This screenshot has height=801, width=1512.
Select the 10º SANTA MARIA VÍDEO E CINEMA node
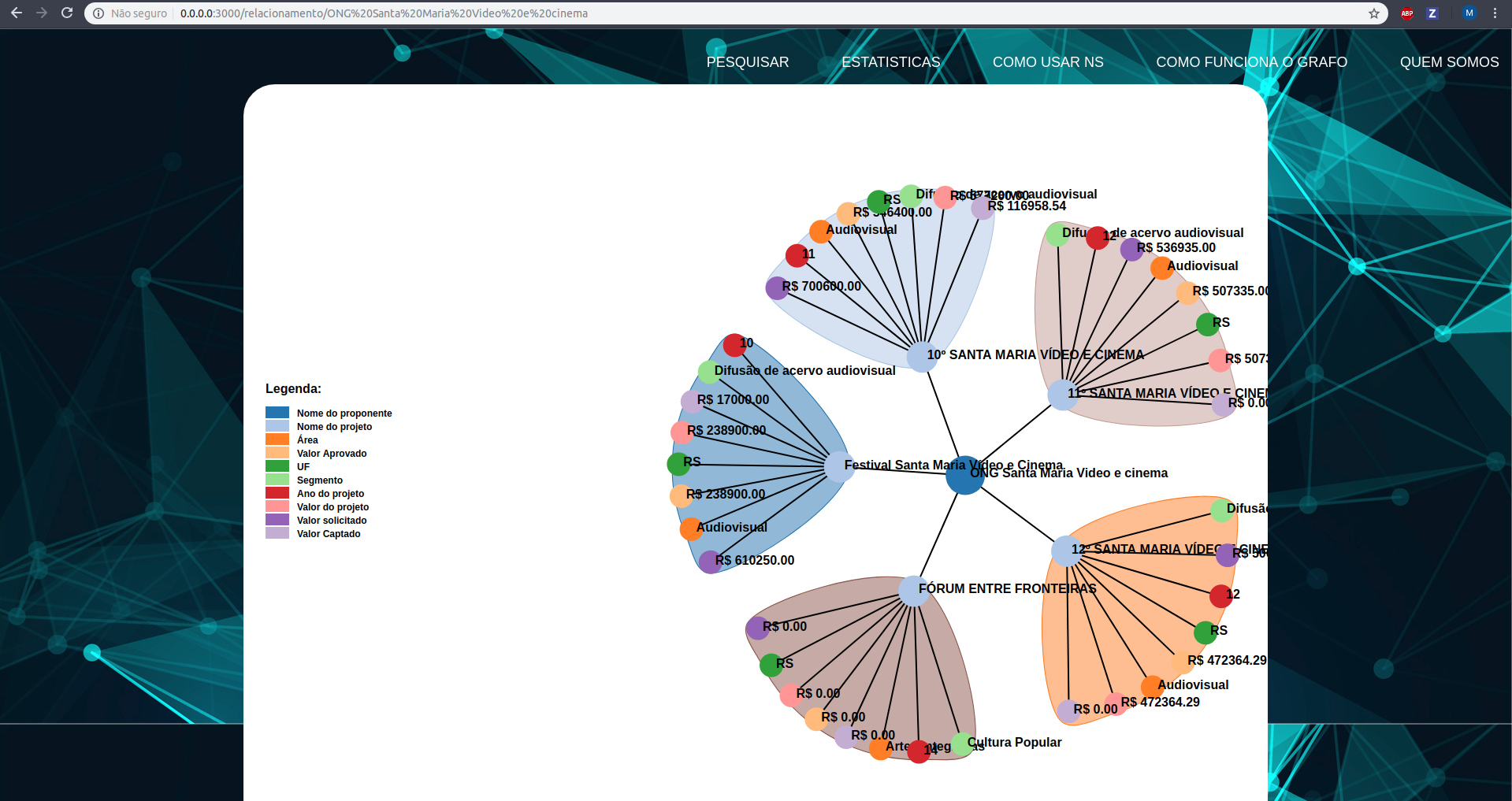coord(921,357)
